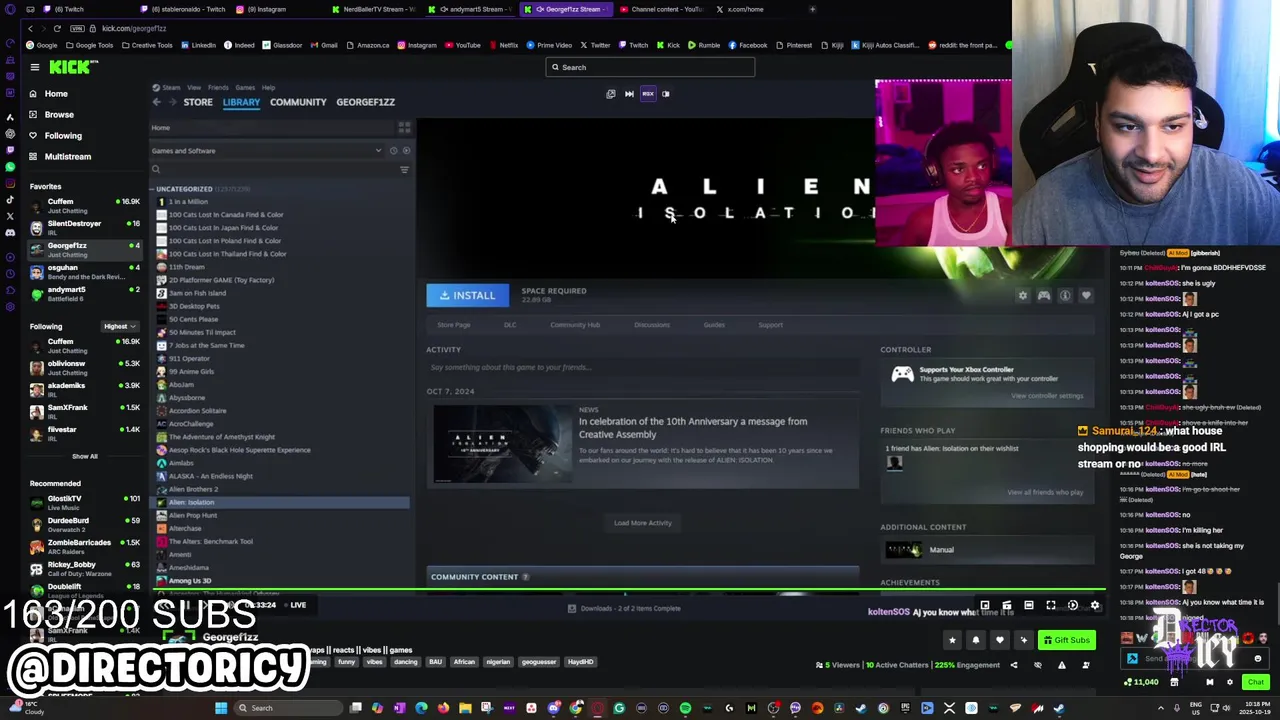Click the bell notification icon for Georgef1zz
Screen dimensions: 1280x720
tap(976, 640)
